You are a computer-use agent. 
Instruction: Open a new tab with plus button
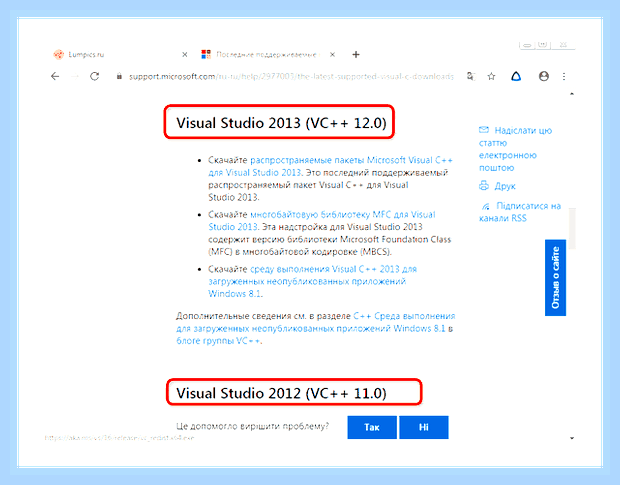tap(356, 55)
